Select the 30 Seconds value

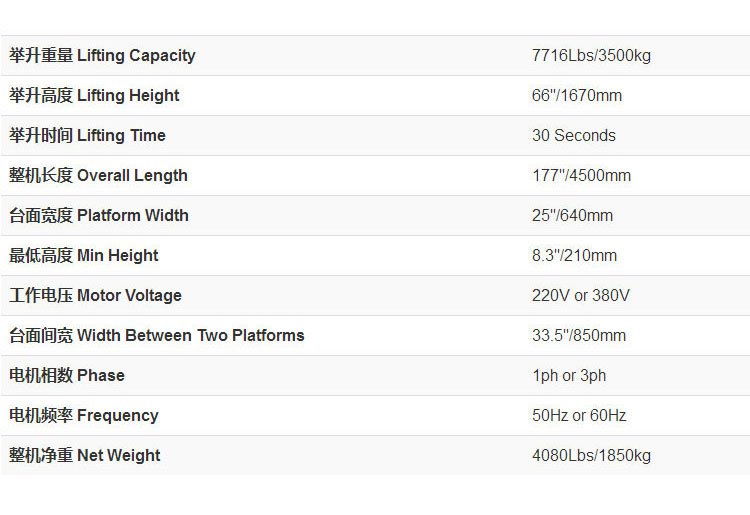point(574,135)
